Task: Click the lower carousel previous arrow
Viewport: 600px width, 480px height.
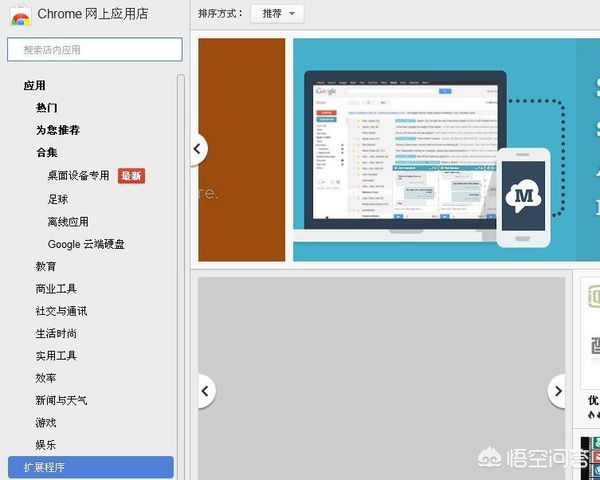Action: 206,391
